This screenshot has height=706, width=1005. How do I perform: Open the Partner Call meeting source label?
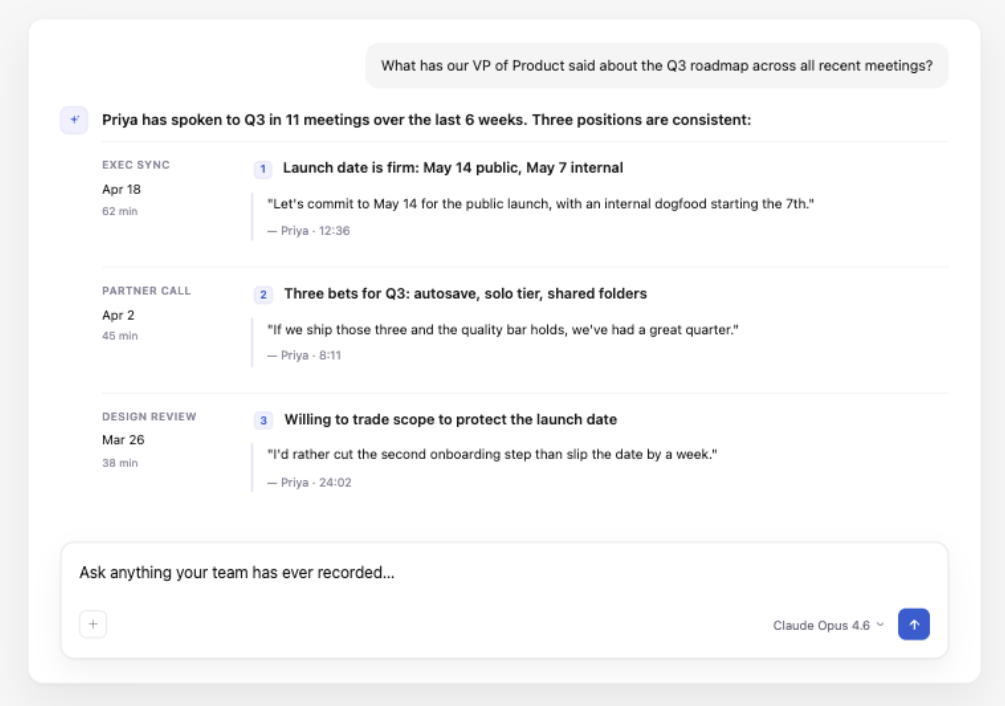click(x=146, y=291)
